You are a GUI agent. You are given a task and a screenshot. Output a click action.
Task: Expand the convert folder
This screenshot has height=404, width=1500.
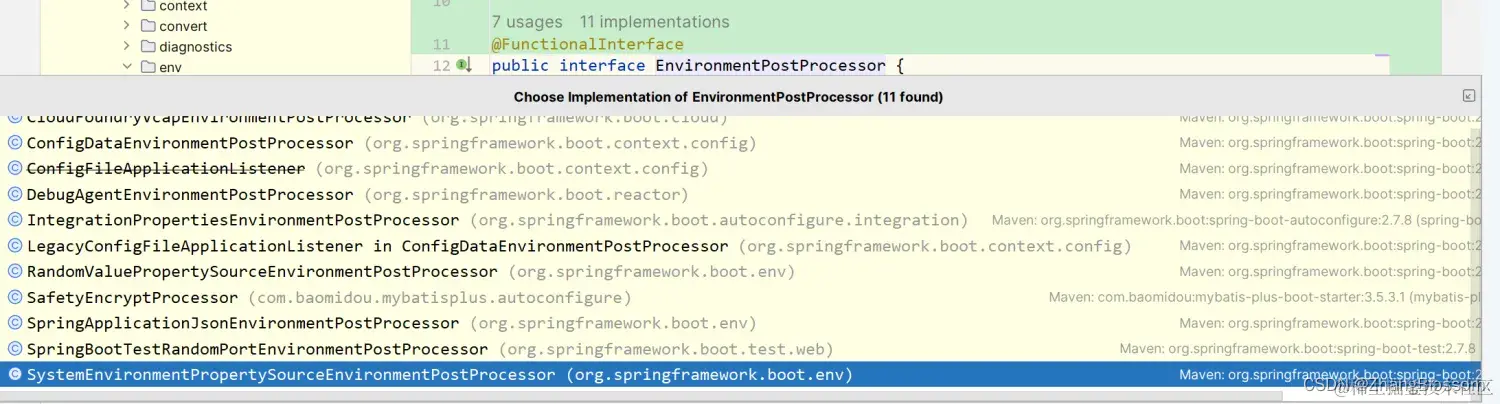[127, 26]
